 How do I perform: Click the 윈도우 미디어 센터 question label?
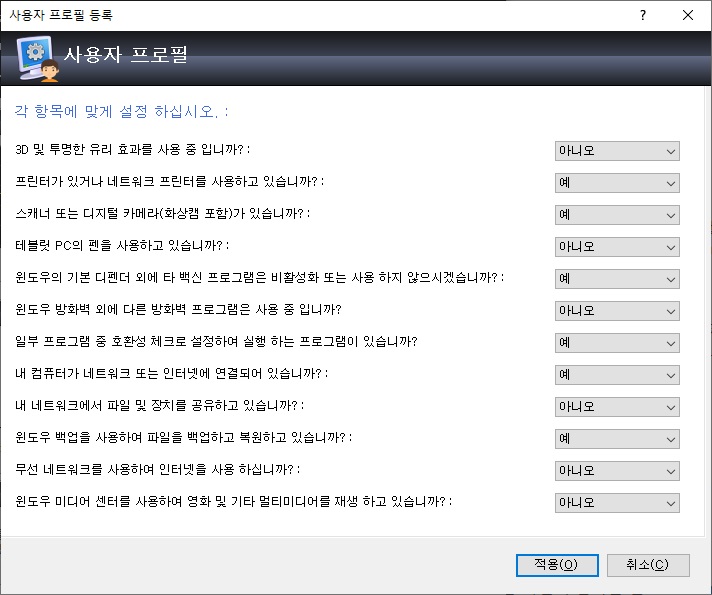tap(233, 501)
